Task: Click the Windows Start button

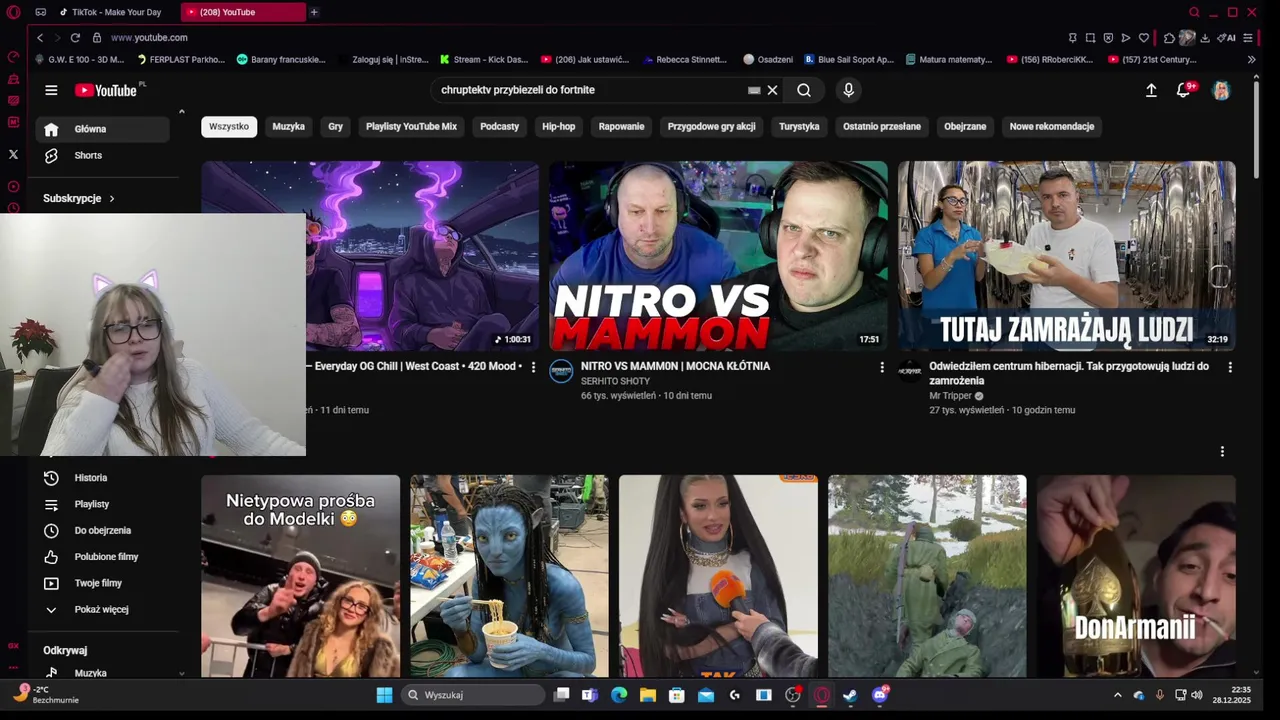Action: 384,695
